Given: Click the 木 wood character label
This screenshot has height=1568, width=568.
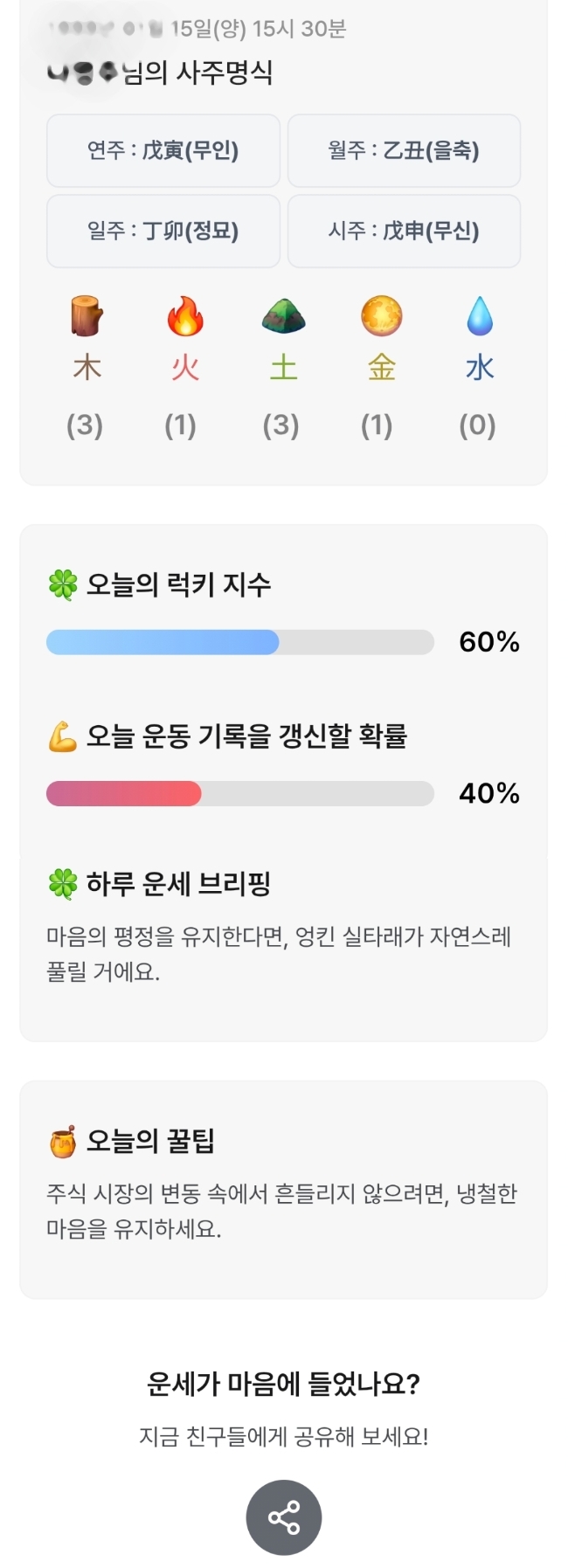Looking at the screenshot, I should pyautogui.click(x=87, y=368).
